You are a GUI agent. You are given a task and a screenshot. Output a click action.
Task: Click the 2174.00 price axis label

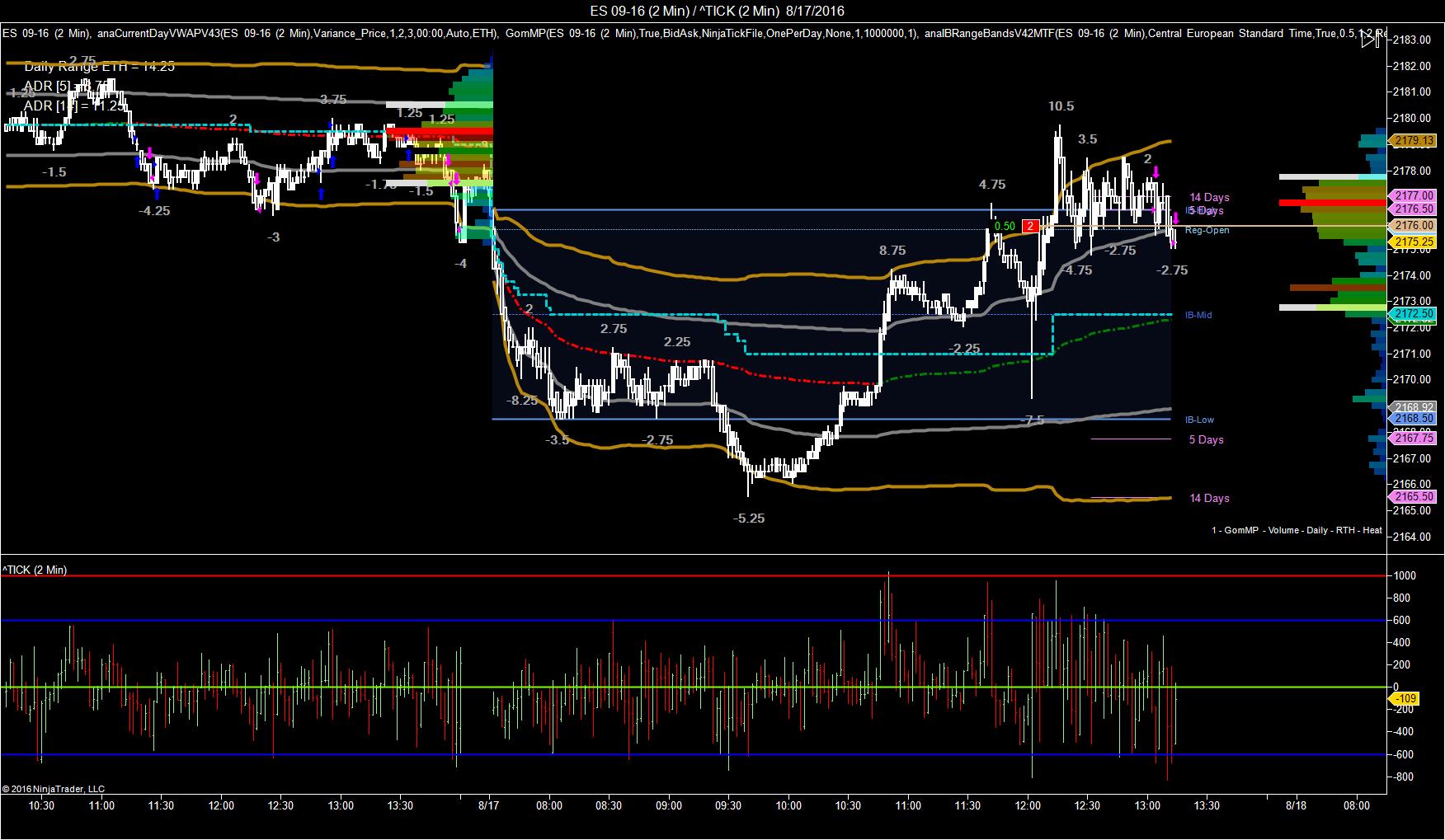pos(1413,275)
